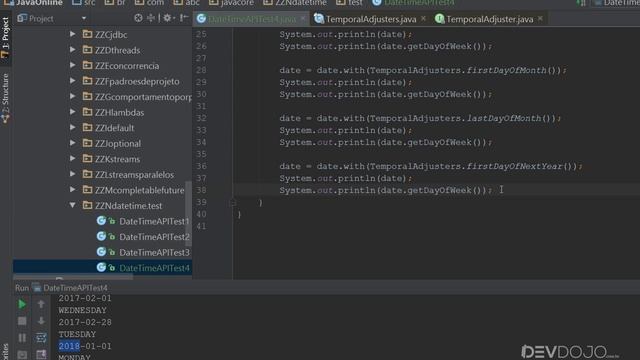Click com breadcrumb in navigation bar
This screenshot has height=360, width=640.
149,3
